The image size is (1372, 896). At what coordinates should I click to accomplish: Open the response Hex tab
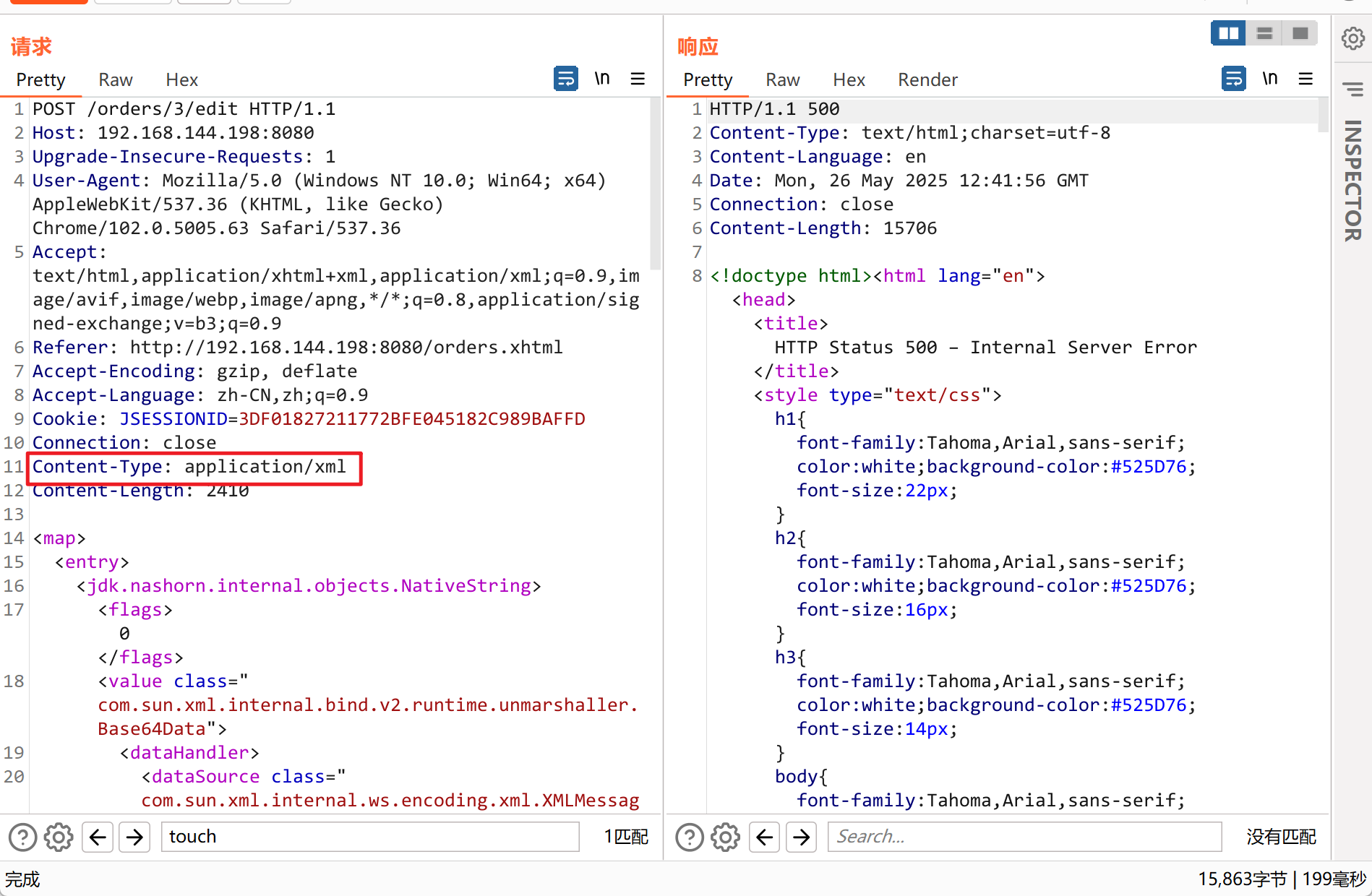point(849,79)
